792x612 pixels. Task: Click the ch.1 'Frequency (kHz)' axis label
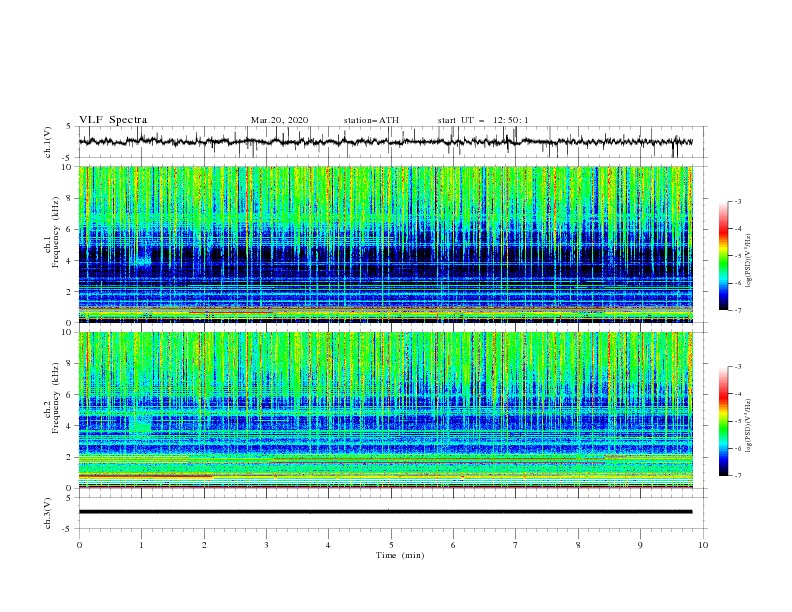(56, 233)
